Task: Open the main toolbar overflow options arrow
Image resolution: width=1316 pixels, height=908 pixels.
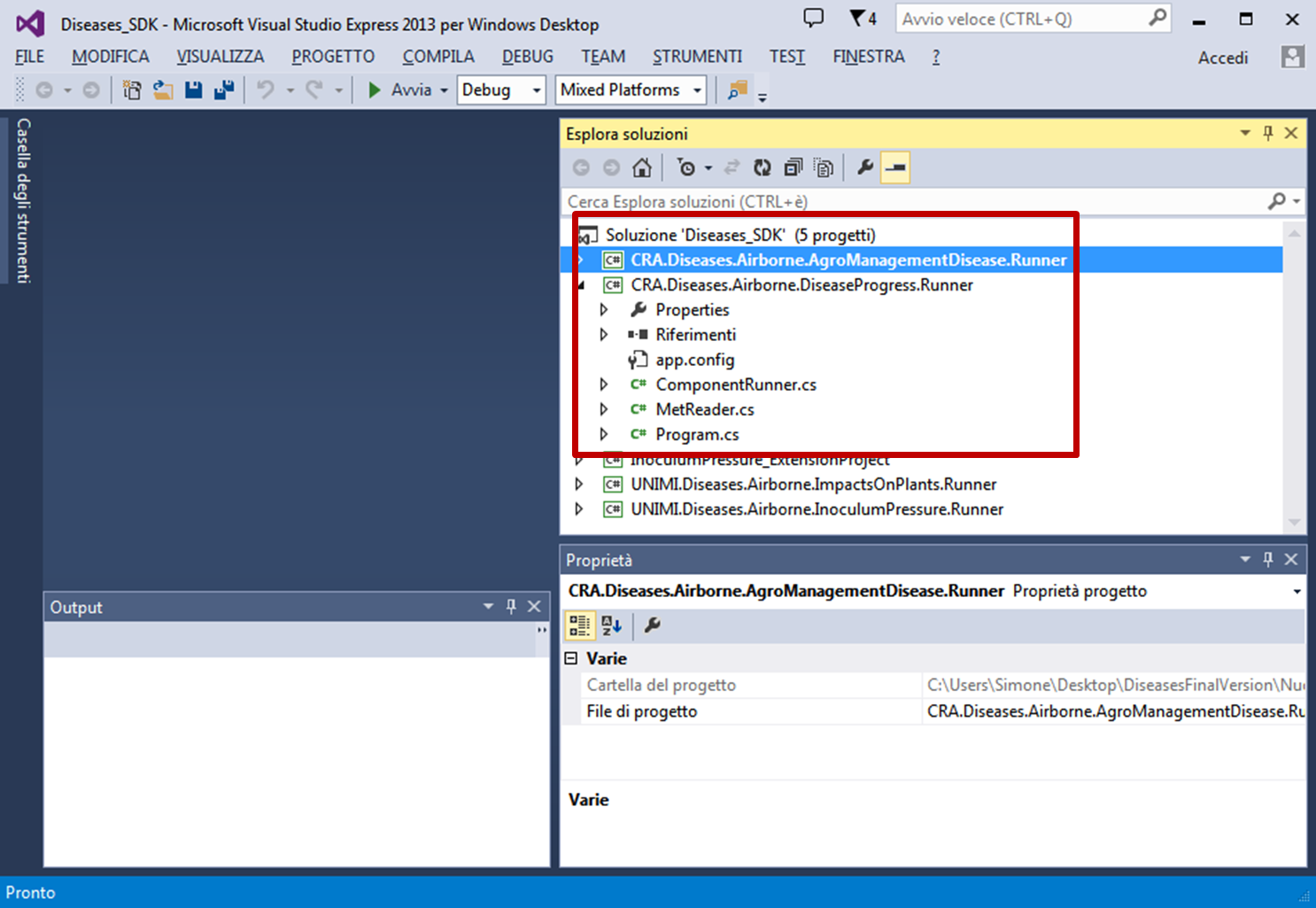Action: click(763, 96)
